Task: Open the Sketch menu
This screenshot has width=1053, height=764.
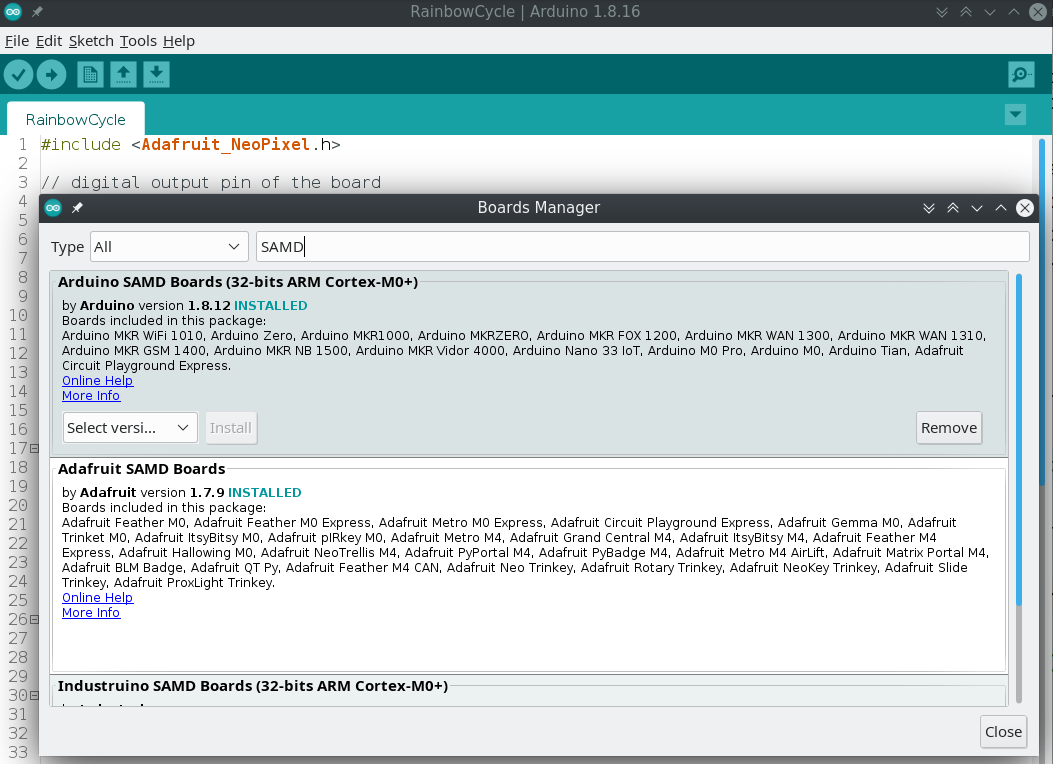Action: point(90,41)
